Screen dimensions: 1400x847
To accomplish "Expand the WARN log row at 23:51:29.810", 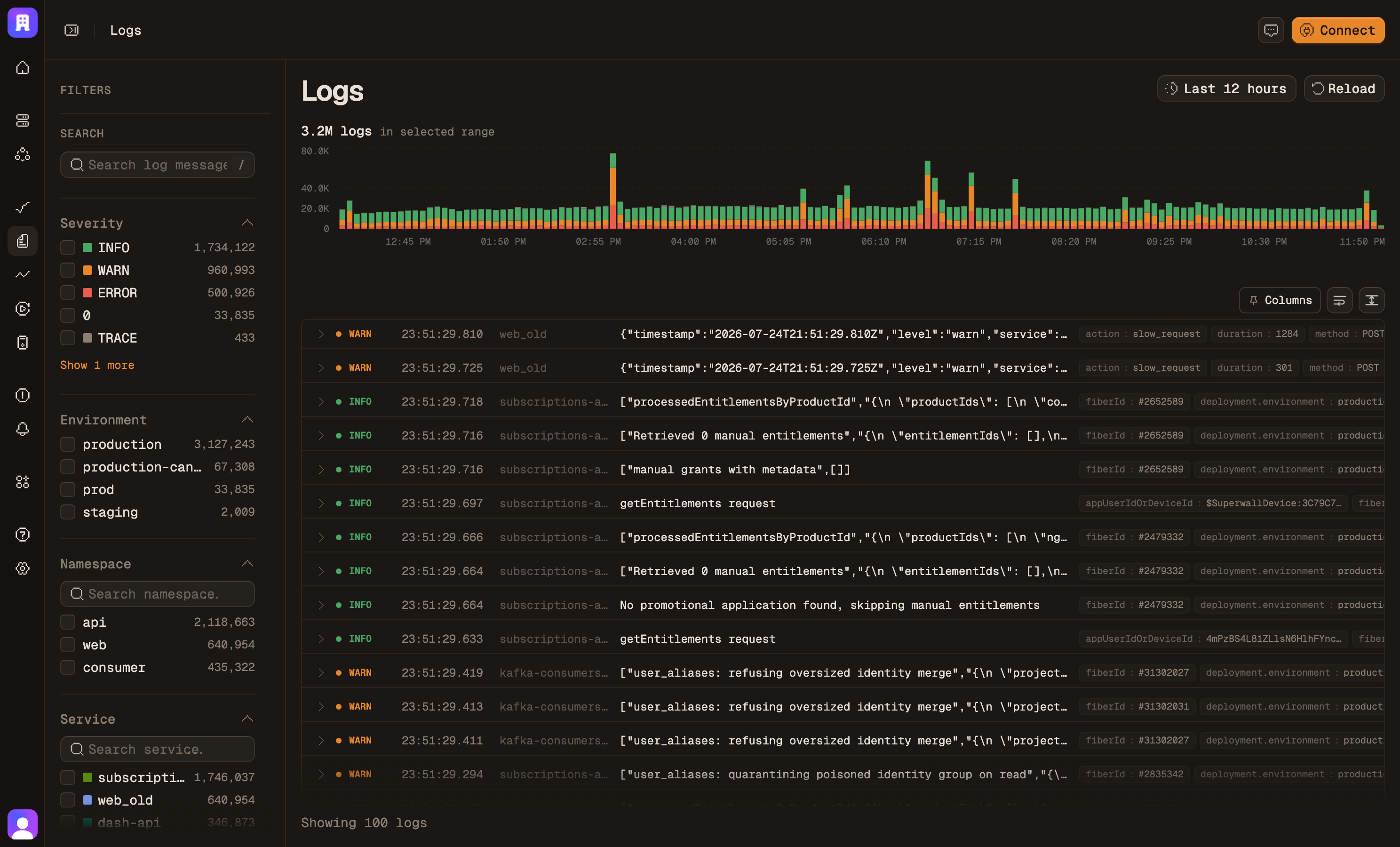I will (321, 334).
